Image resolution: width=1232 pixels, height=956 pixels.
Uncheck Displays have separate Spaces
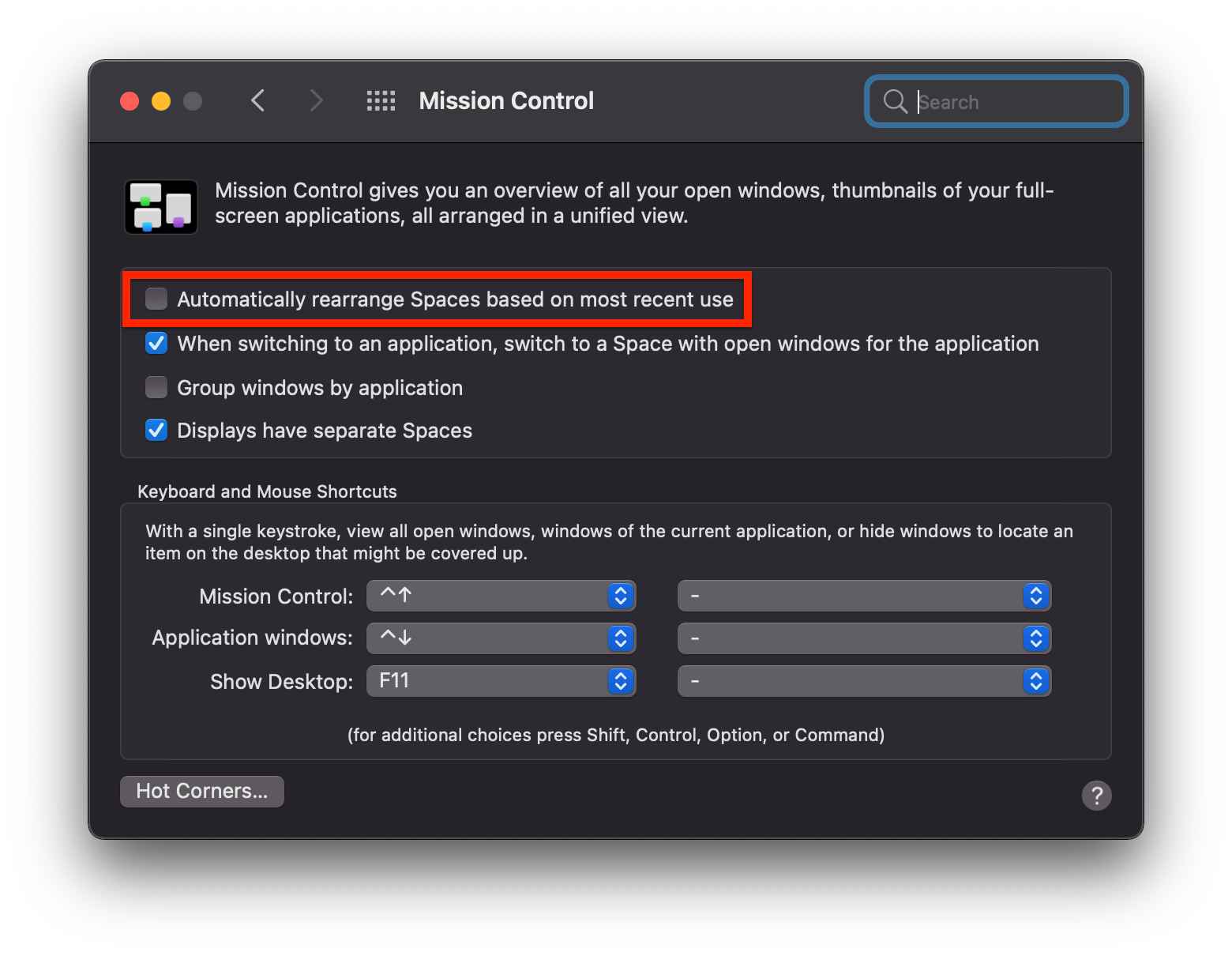click(156, 430)
